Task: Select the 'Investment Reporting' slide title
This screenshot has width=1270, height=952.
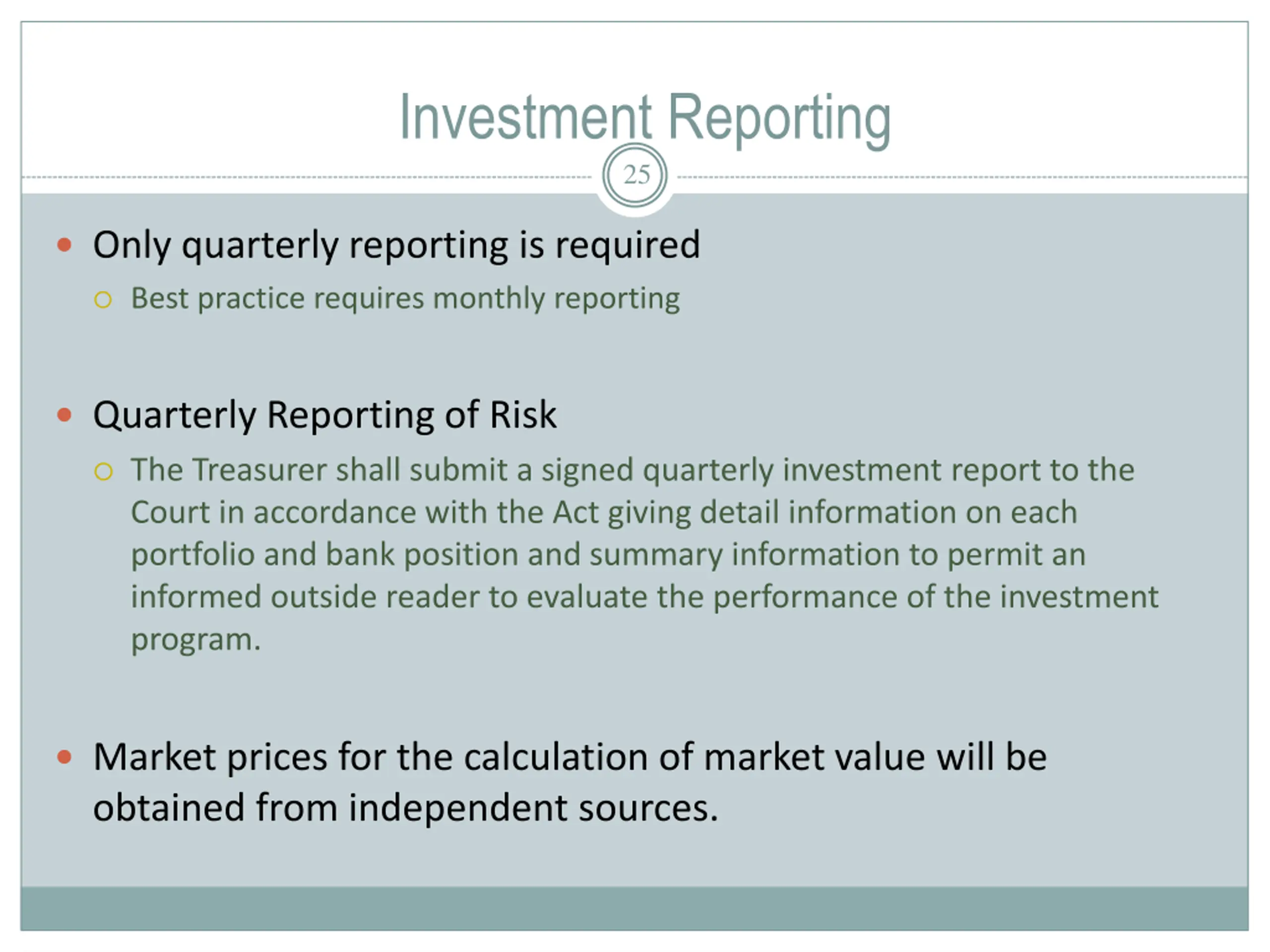Action: click(644, 117)
